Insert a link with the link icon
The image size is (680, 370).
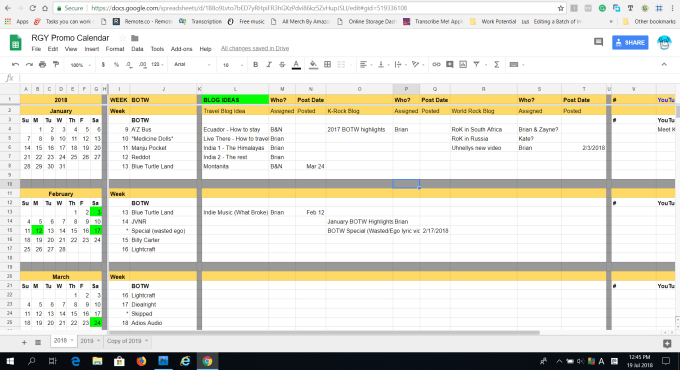(x=436, y=65)
